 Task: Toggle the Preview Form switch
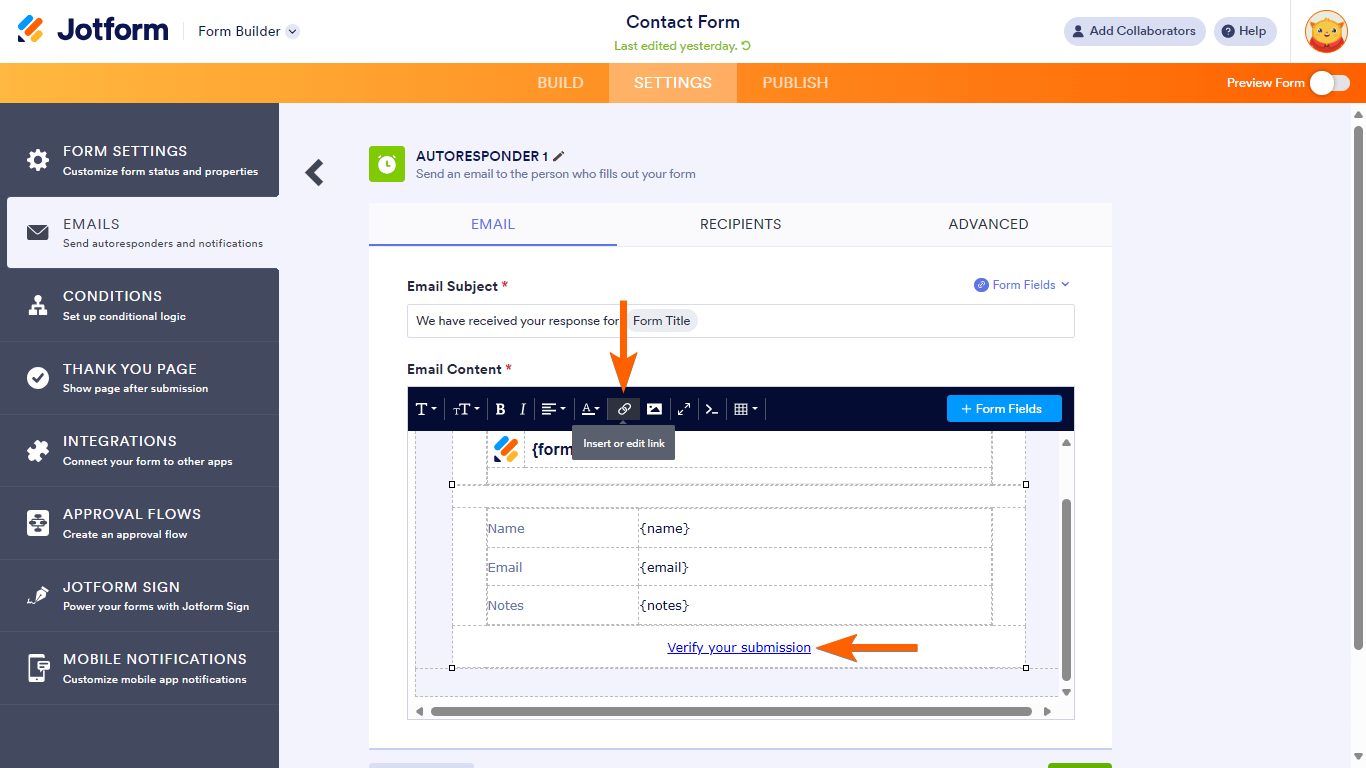1330,83
